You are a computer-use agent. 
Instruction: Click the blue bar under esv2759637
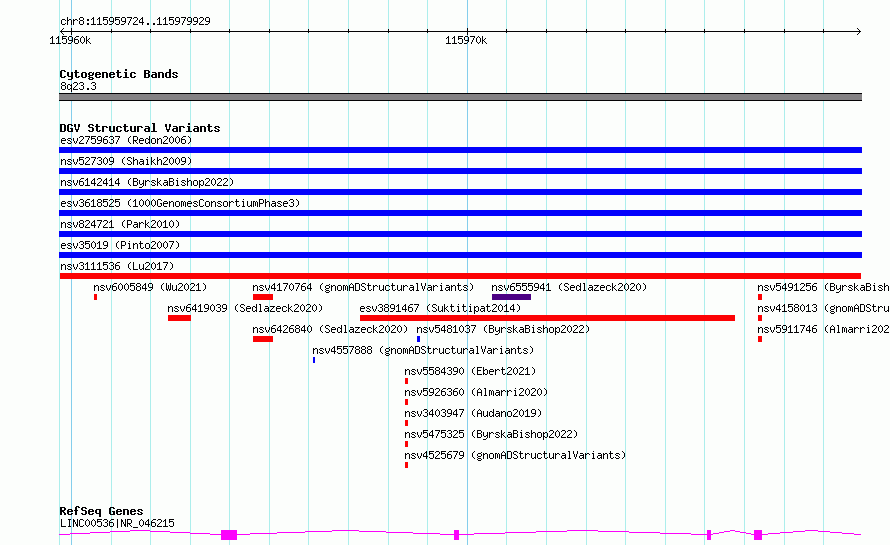(460, 150)
